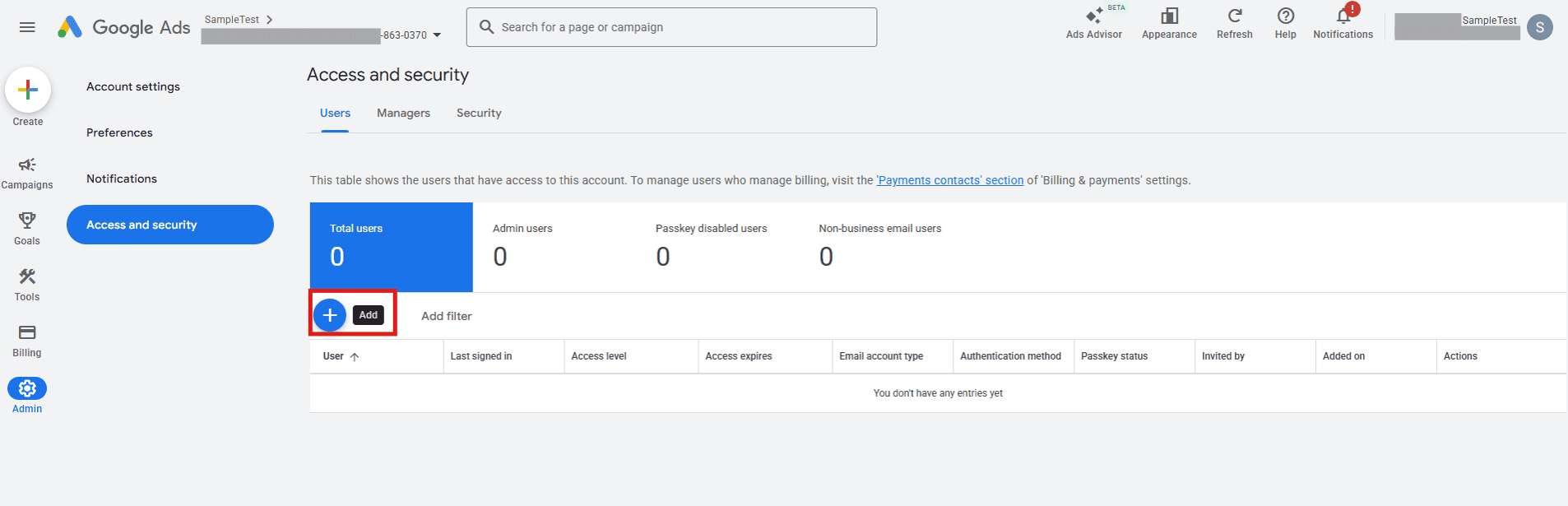The image size is (1568, 506).
Task: Select the Admin users card
Action: pyautogui.click(x=554, y=247)
